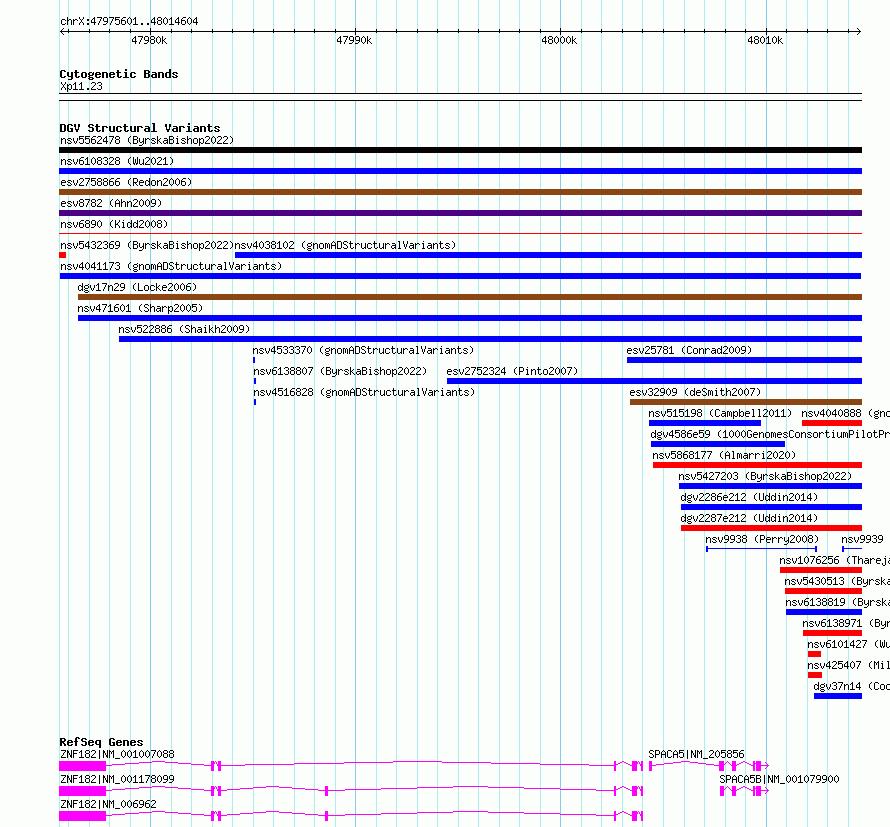Viewport: 890px width, 827px height.
Task: Select the nsv6138819 variant label
Action: 837,602
